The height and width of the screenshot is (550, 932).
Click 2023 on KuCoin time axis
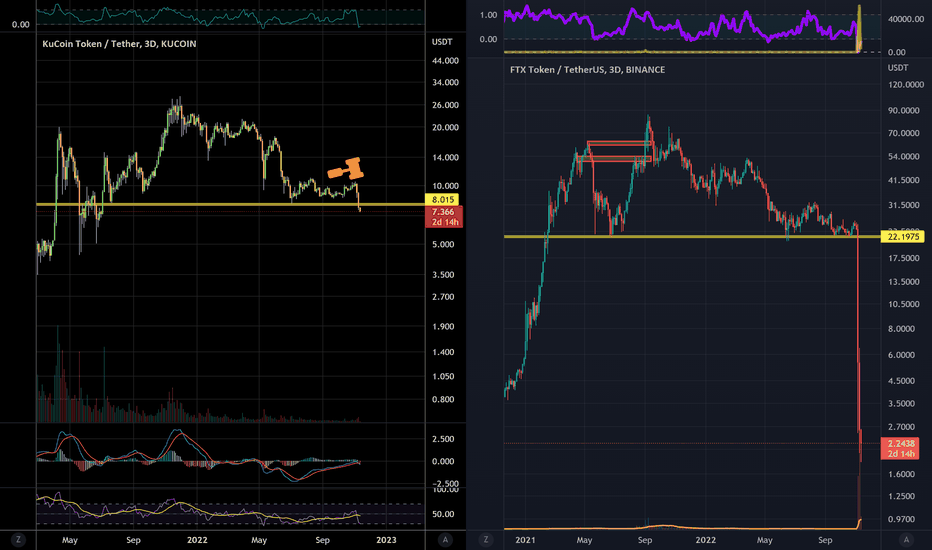386,540
